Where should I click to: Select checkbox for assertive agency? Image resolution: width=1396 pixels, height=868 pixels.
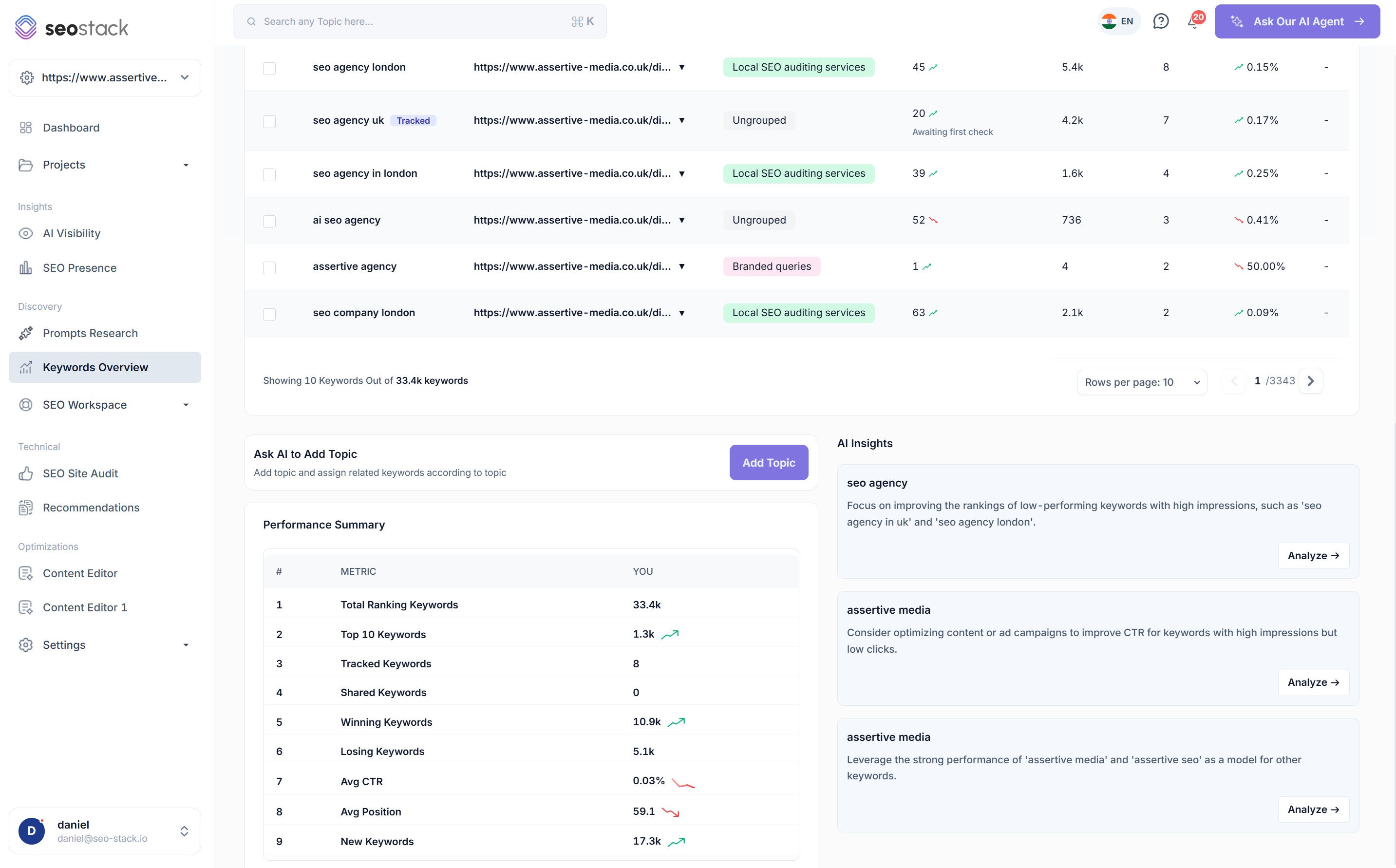pos(269,267)
